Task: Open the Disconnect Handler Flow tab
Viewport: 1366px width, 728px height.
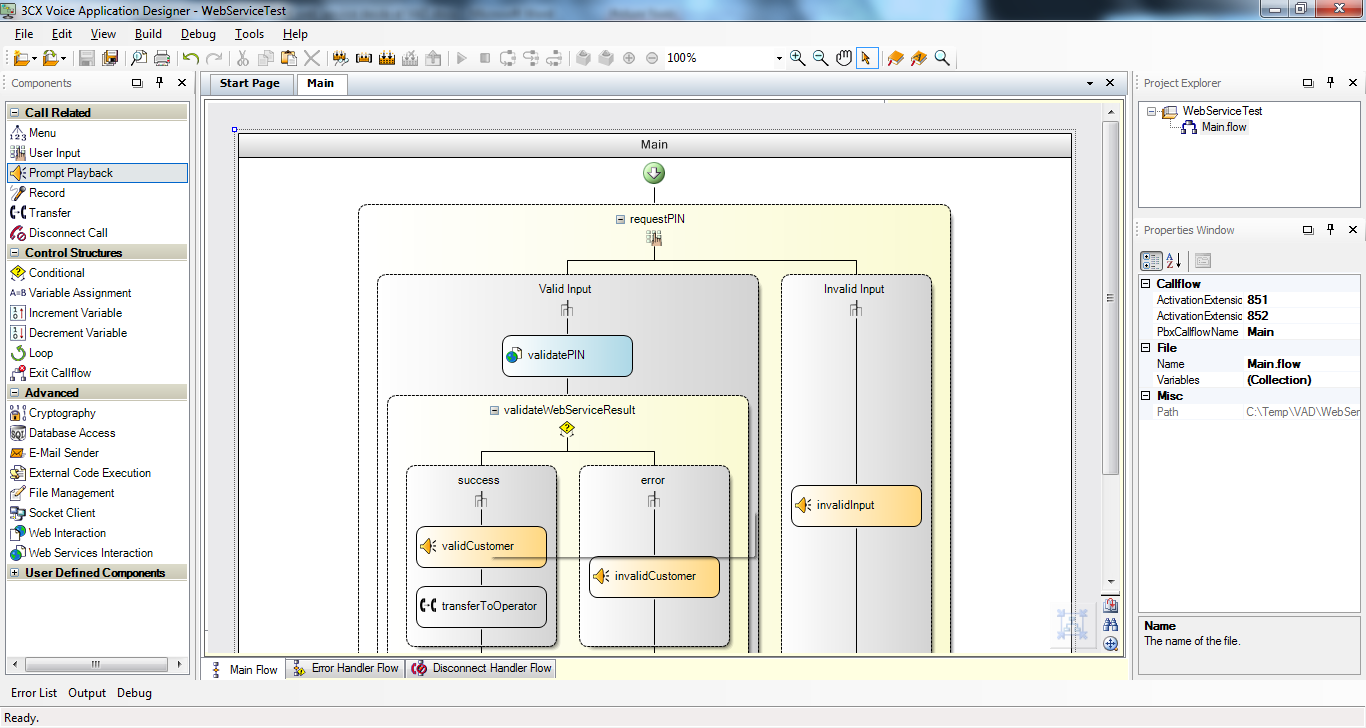Action: pyautogui.click(x=483, y=668)
